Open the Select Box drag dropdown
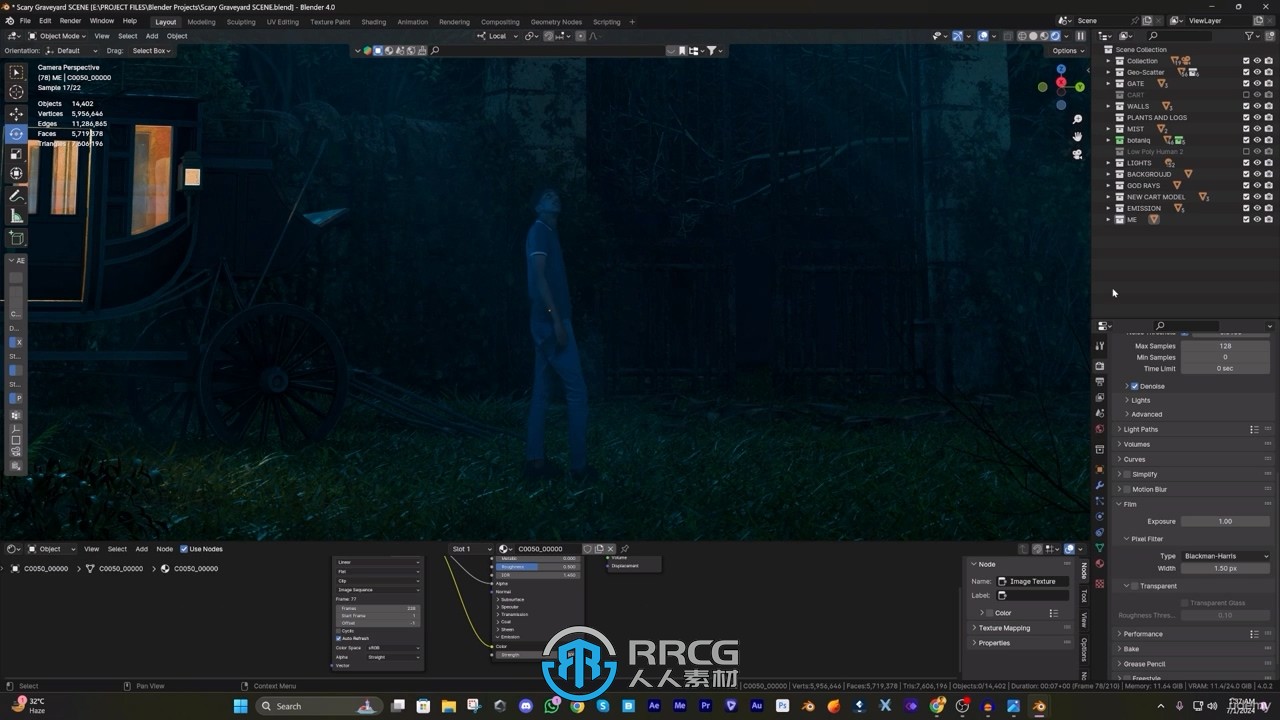1280x720 pixels. pyautogui.click(x=152, y=50)
